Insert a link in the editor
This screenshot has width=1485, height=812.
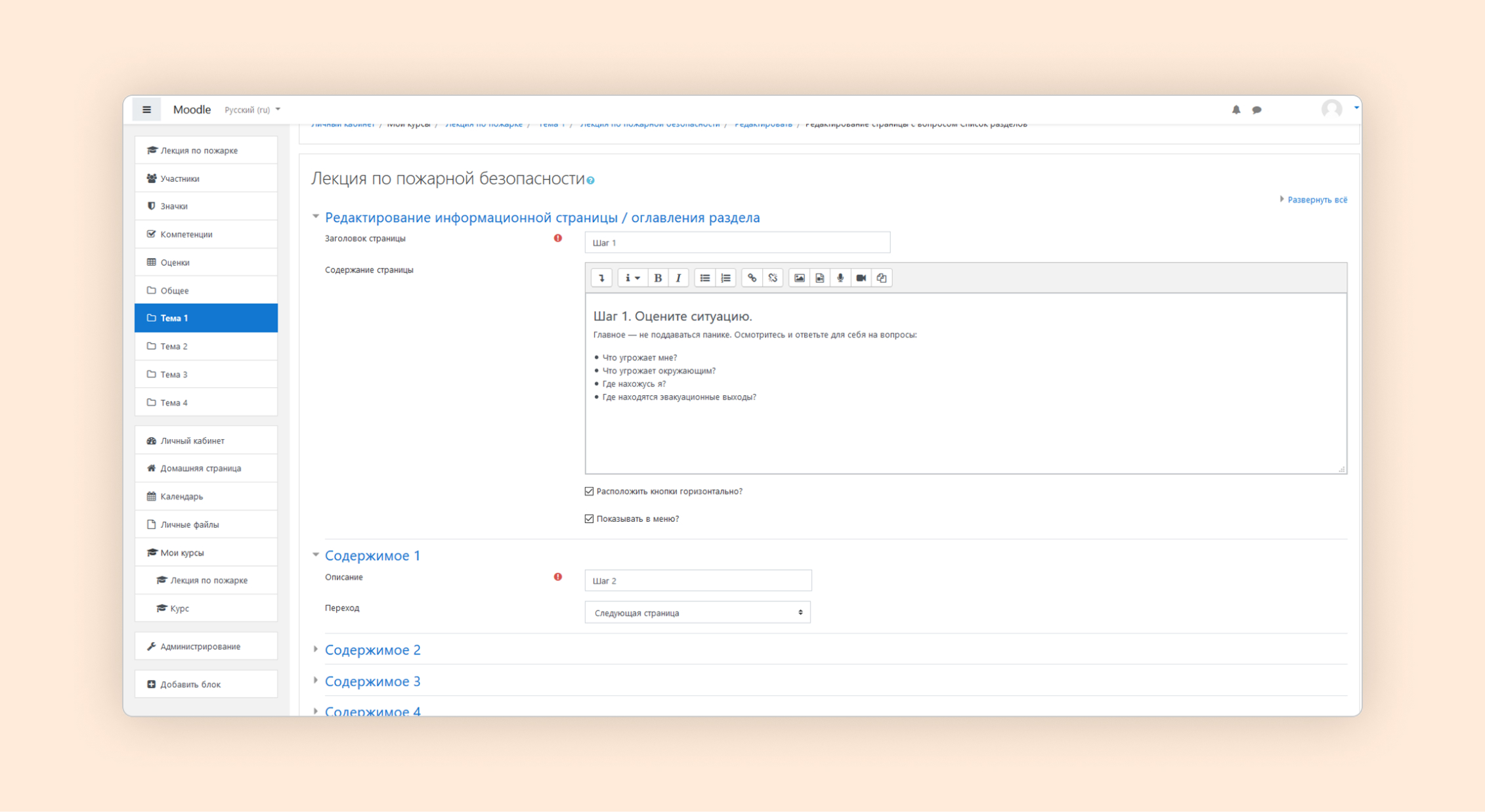(x=752, y=278)
